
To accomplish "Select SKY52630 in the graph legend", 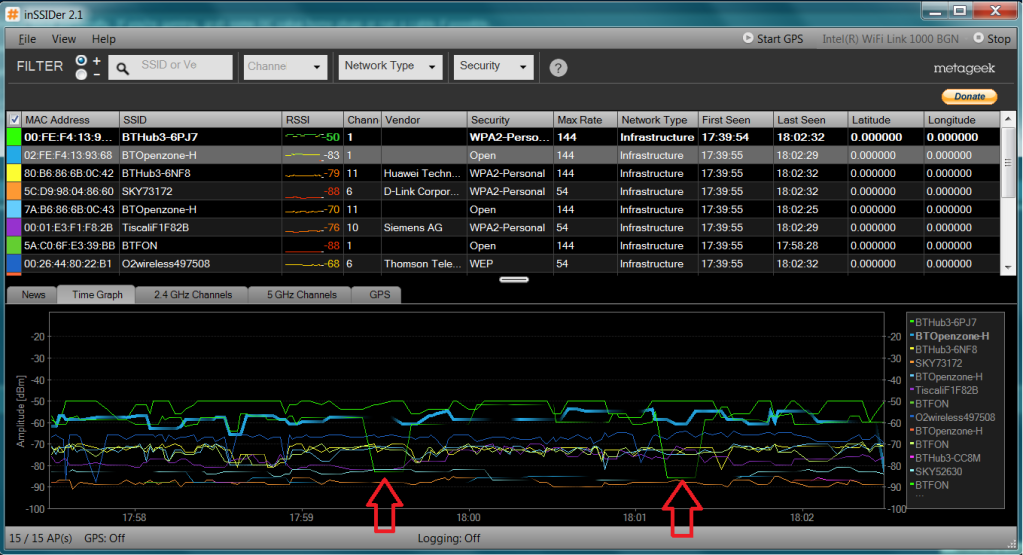I will coord(938,472).
